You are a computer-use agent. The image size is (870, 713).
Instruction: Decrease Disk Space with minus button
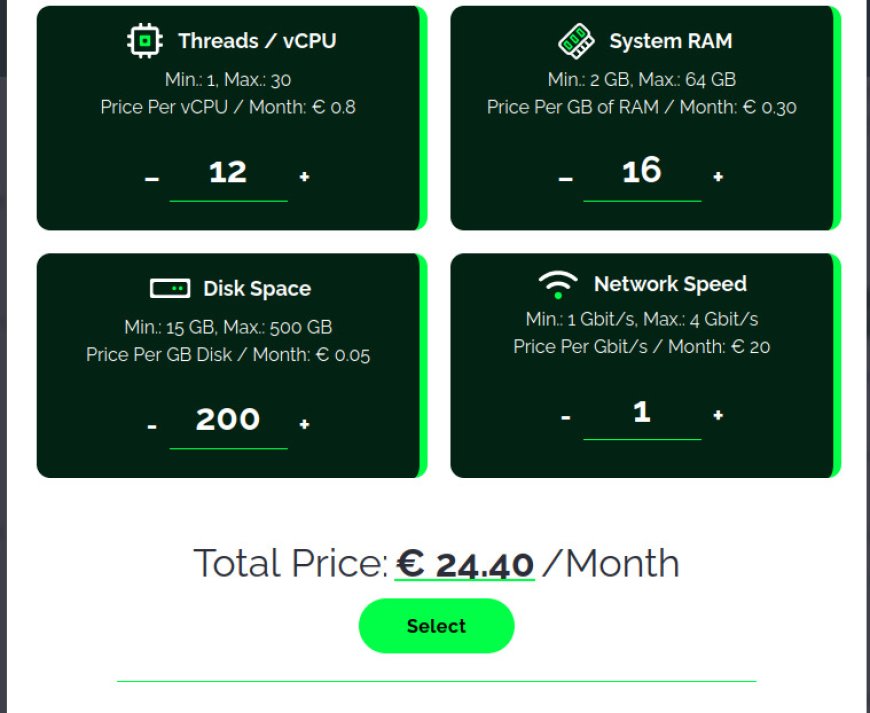point(152,426)
